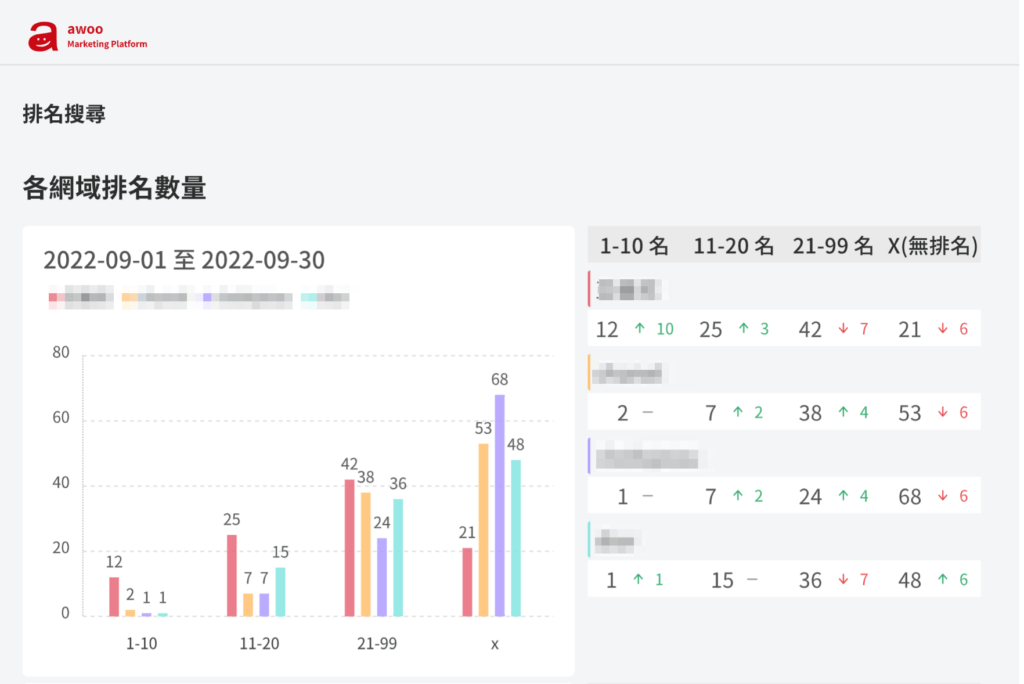Click the awoo Marketing Platform title text
The image size is (1024, 684).
click(106, 36)
